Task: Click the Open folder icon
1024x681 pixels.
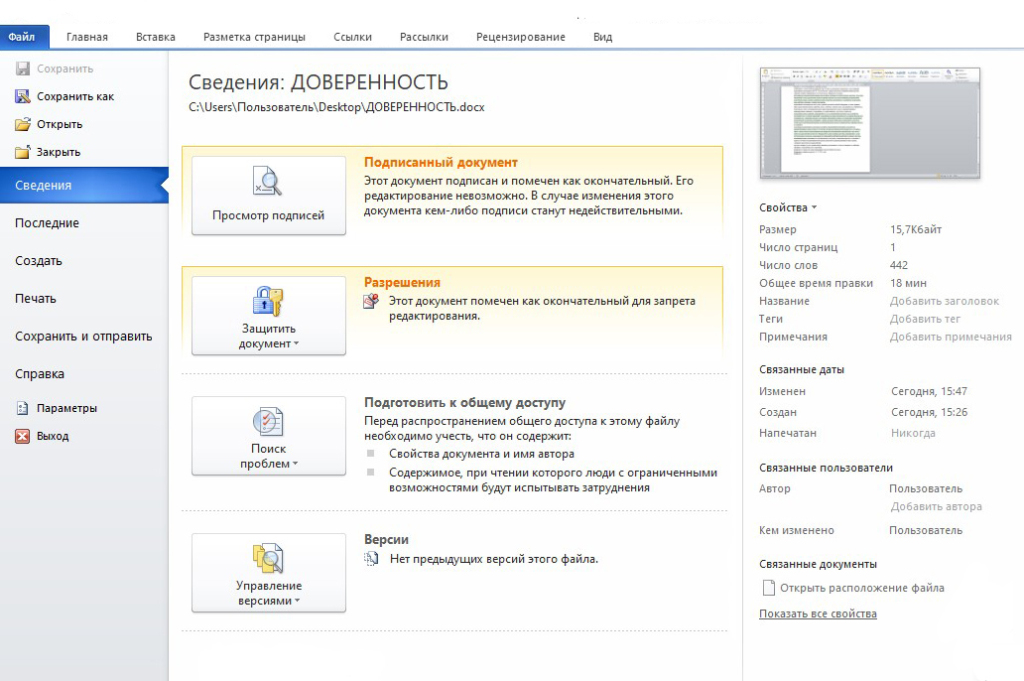Action: pyautogui.click(x=22, y=125)
